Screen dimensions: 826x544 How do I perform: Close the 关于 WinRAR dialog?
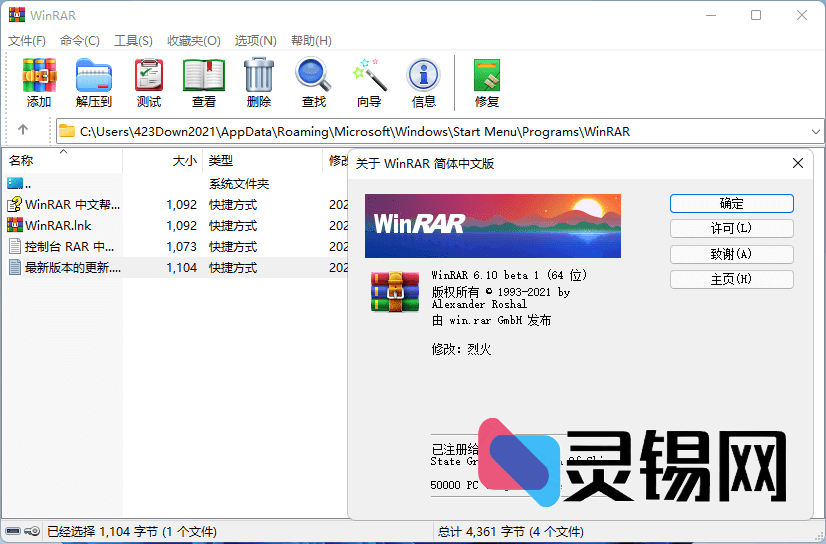pyautogui.click(x=798, y=163)
